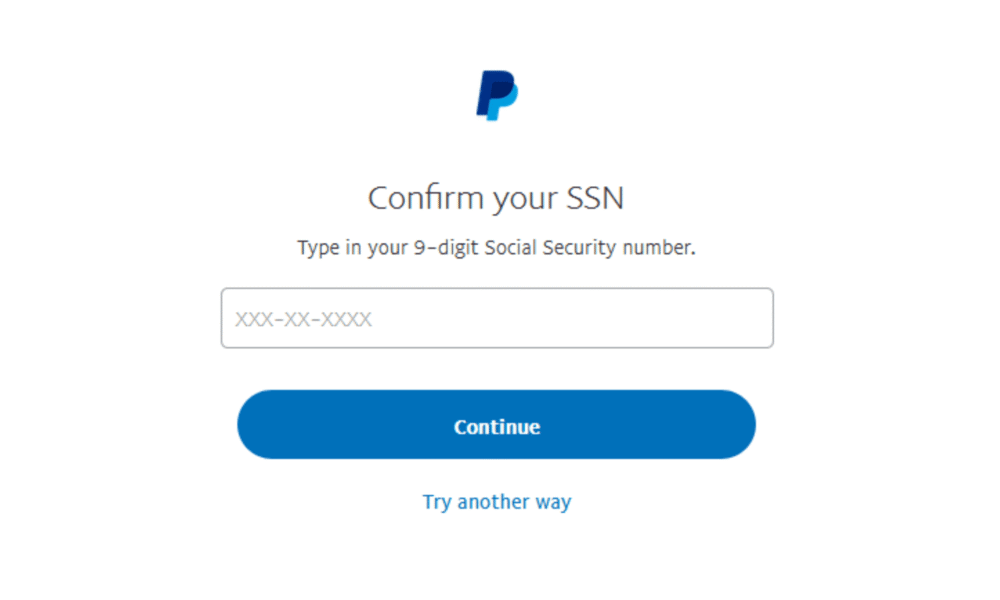The height and width of the screenshot is (600, 1000).
Task: Submit the SSN with Continue
Action: [497, 425]
